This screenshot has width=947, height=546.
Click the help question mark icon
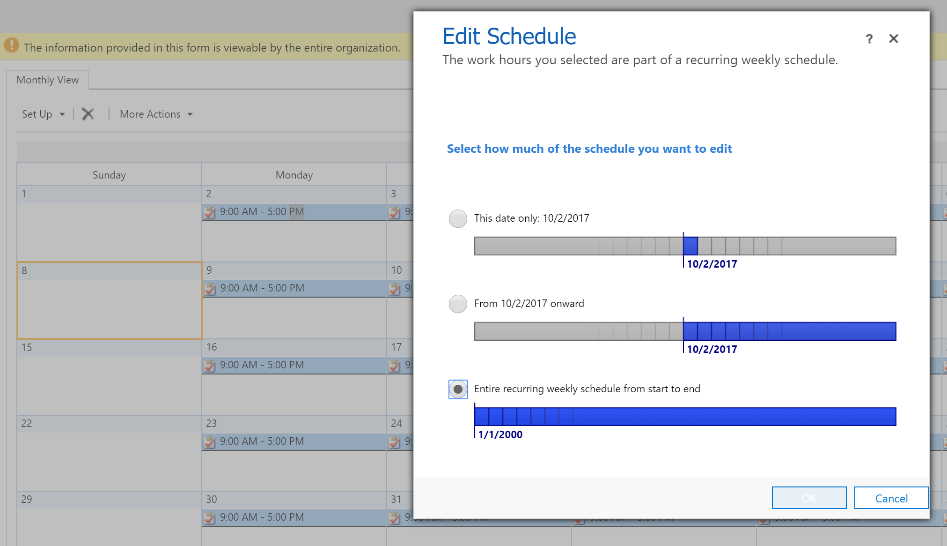869,39
